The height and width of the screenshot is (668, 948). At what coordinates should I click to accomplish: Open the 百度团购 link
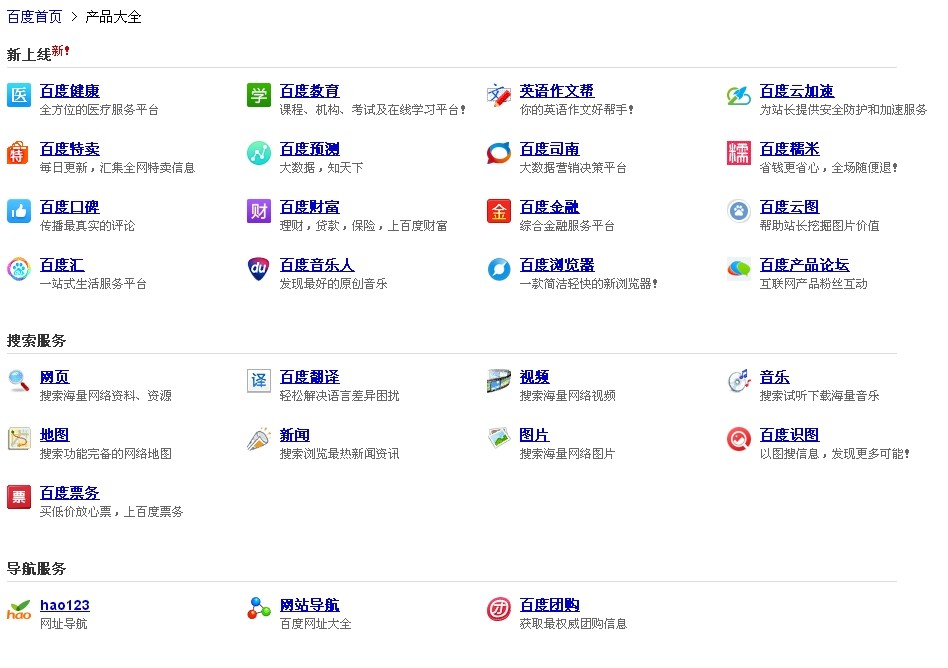(x=550, y=605)
